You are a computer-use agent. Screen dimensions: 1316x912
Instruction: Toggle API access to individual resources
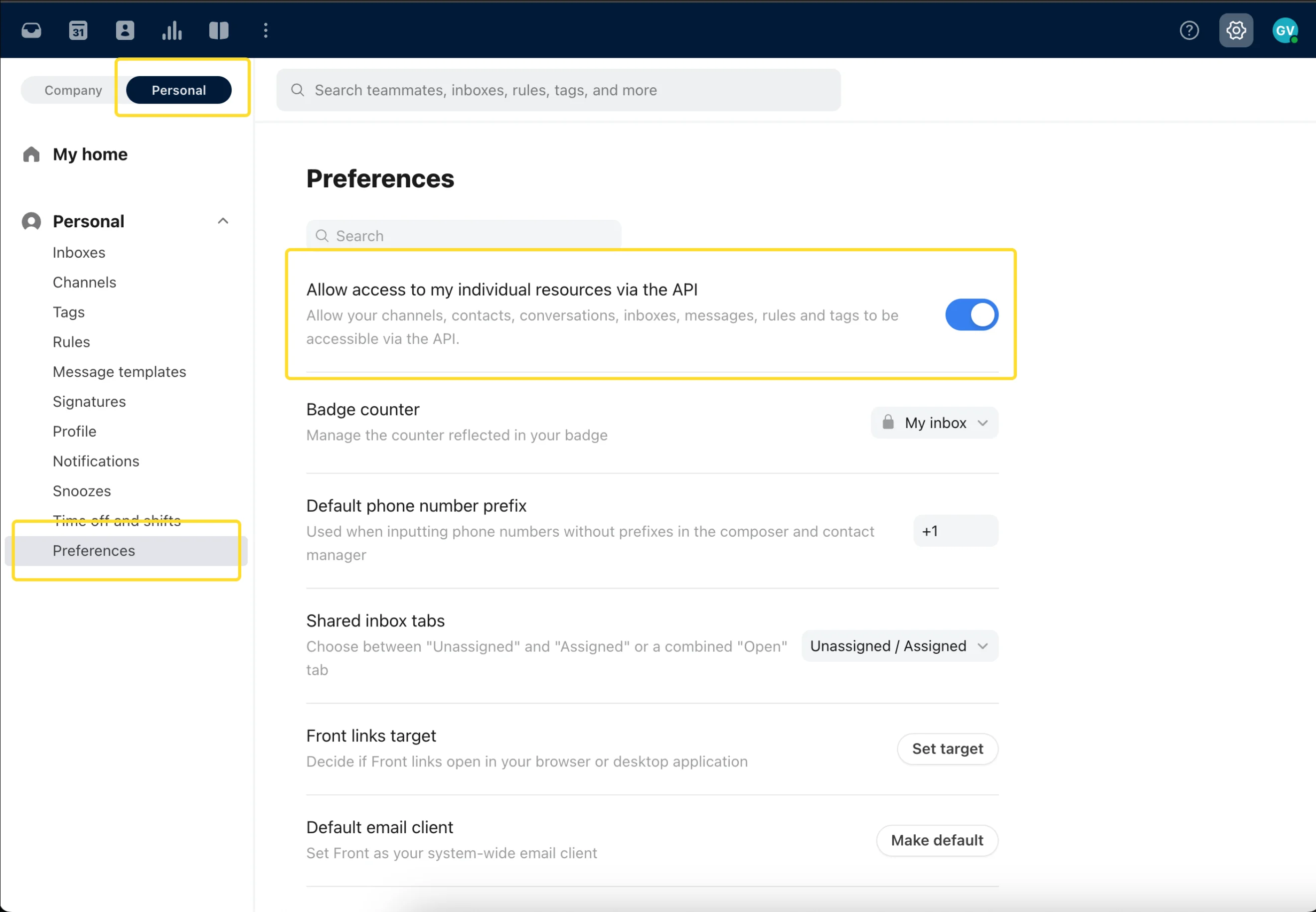pos(972,314)
